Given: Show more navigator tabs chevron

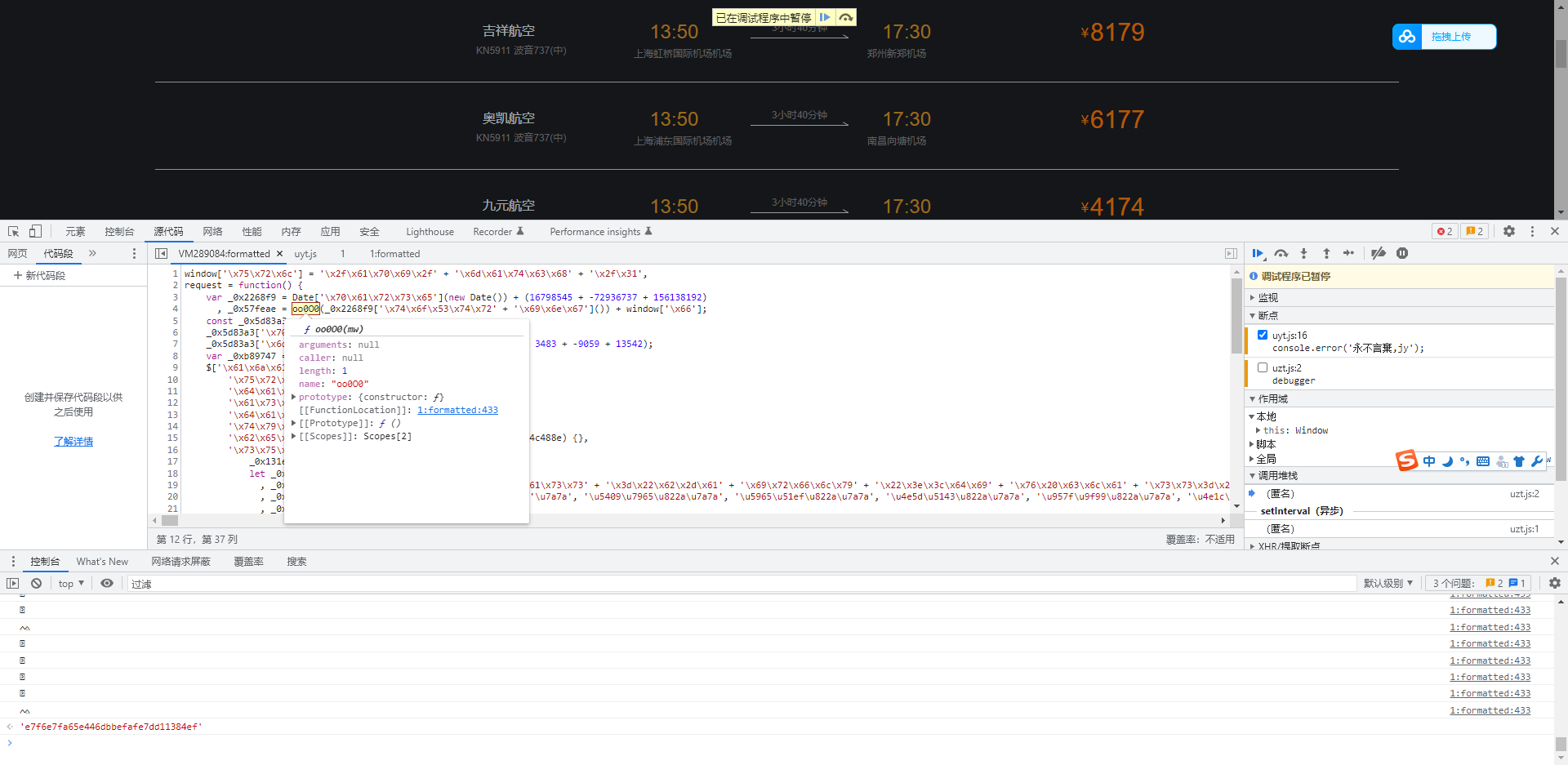Looking at the screenshot, I should click(x=92, y=254).
